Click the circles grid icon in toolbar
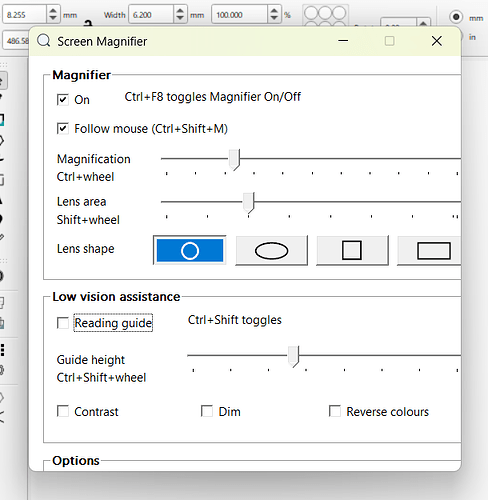 click(325, 16)
